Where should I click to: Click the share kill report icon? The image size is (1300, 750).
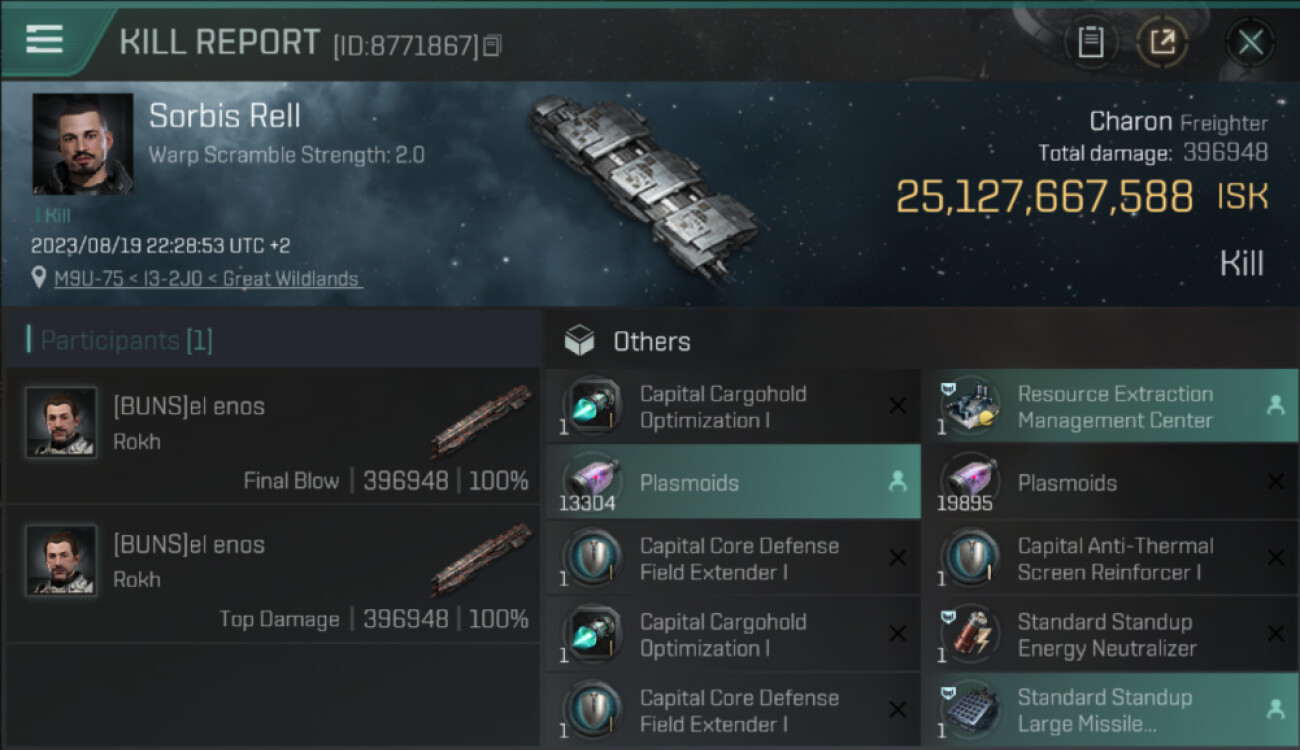[1162, 42]
